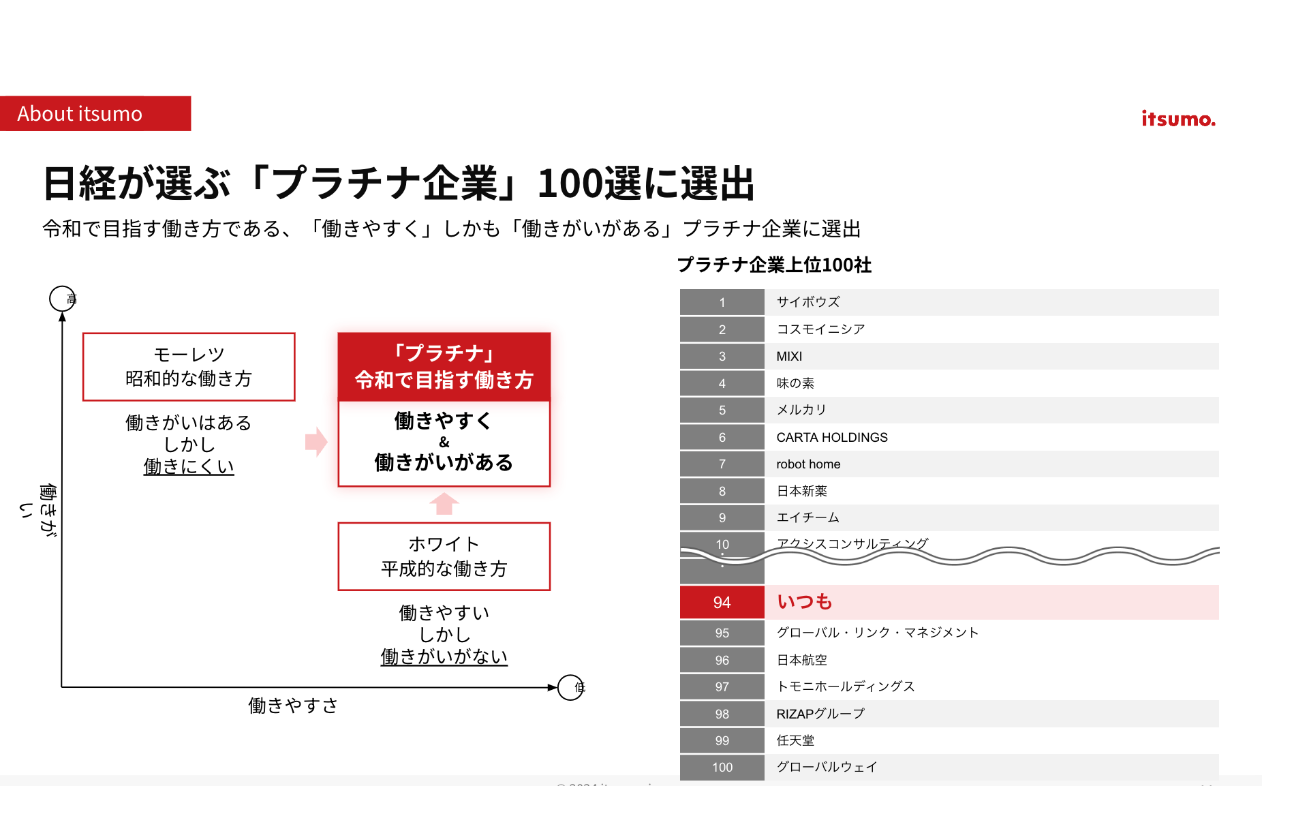Select the red "About itsumo" label

95,114
